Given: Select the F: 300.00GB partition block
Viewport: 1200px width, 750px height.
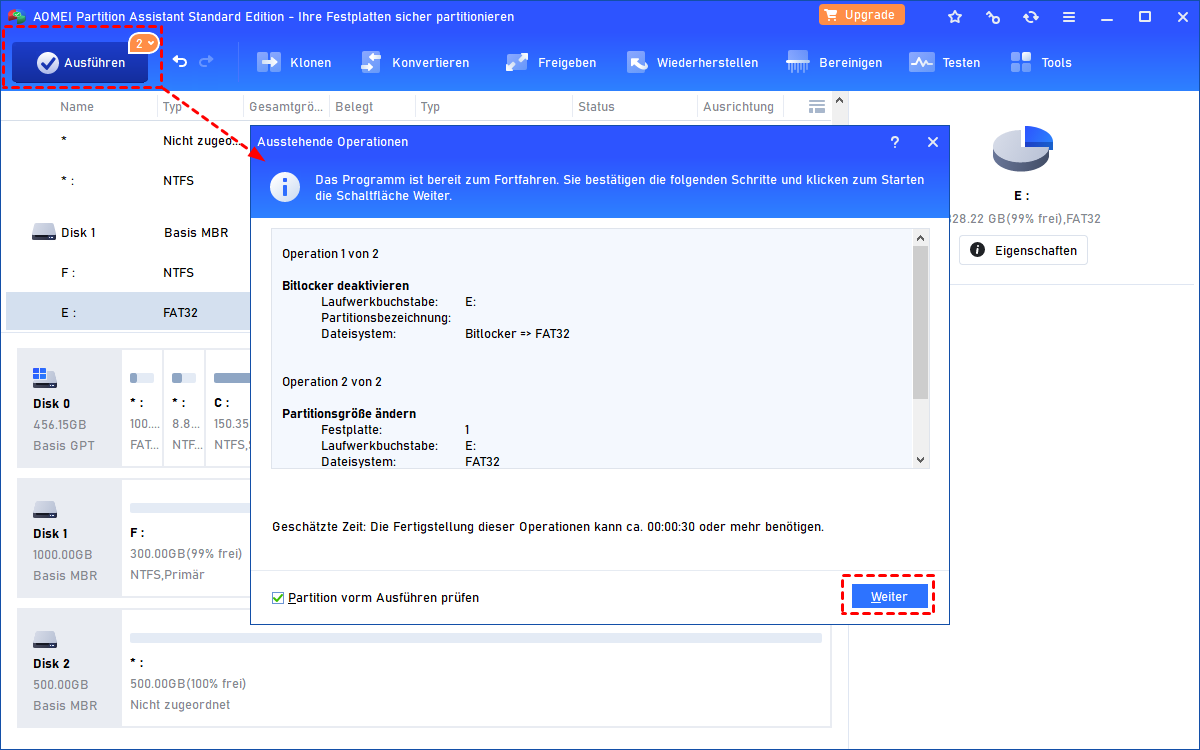Looking at the screenshot, I should (187, 537).
